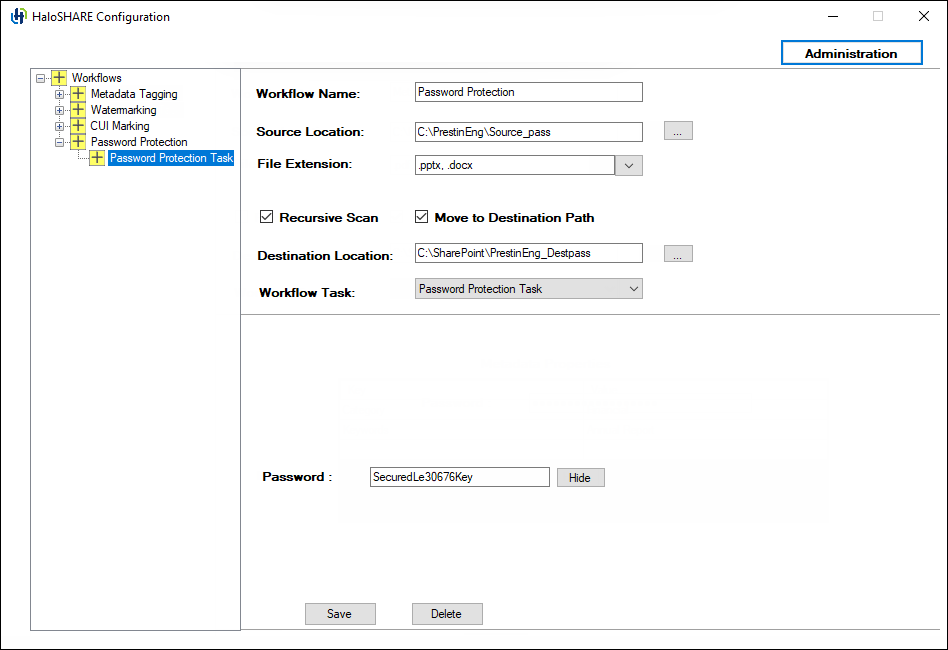Viewport: 948px width, 650px height.
Task: Uncheck the Recursive Scan checkbox
Action: [x=267, y=216]
